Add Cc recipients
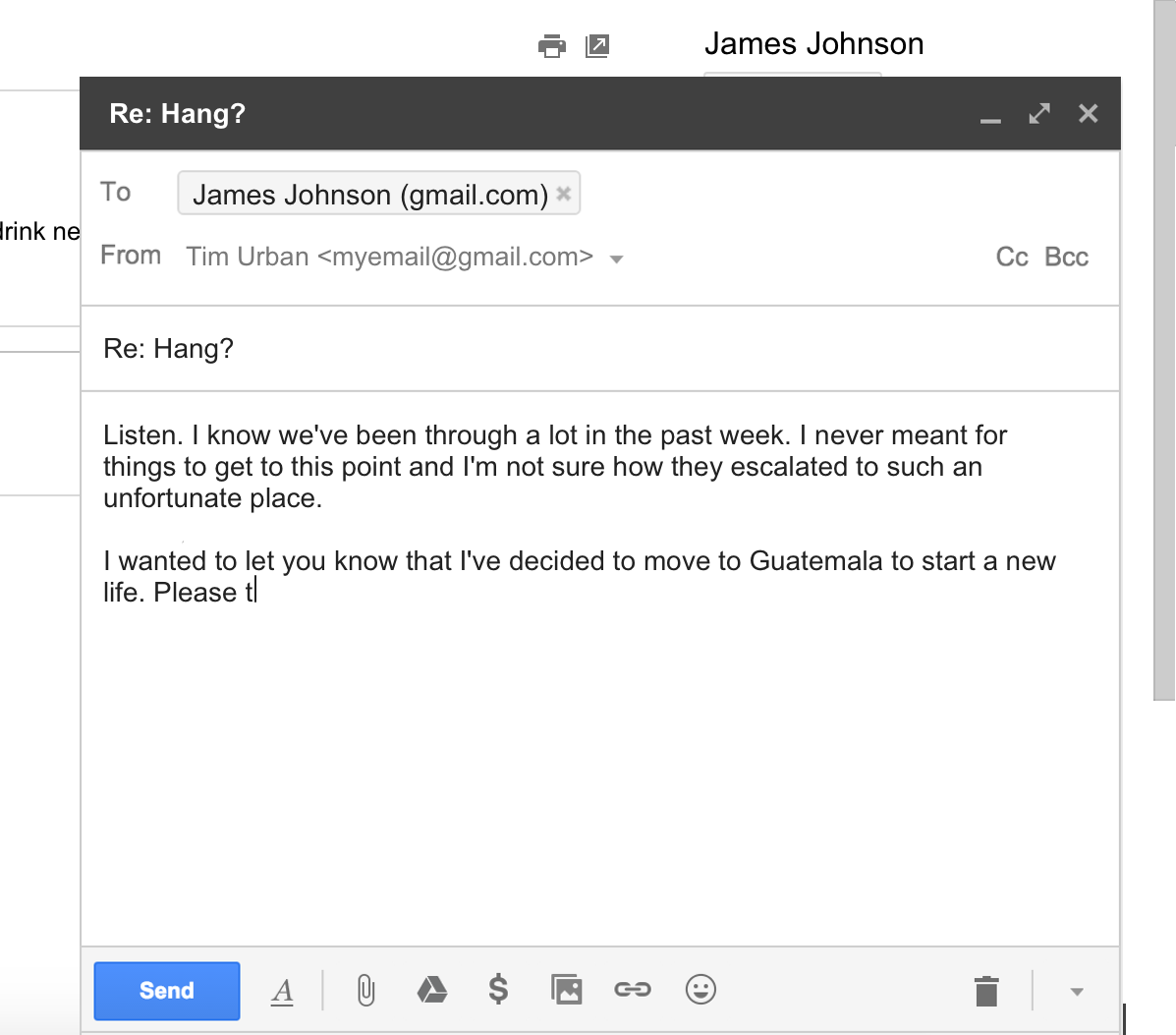 [1012, 258]
